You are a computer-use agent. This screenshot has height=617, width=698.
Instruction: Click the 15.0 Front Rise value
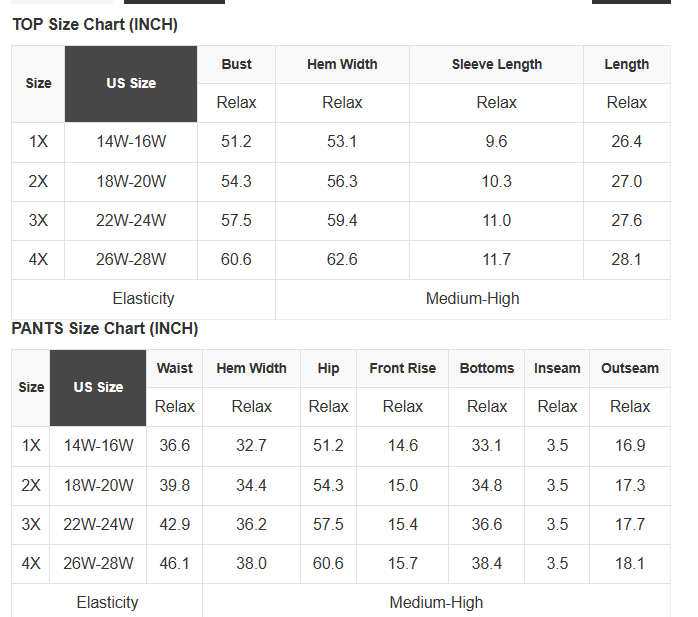pyautogui.click(x=402, y=485)
